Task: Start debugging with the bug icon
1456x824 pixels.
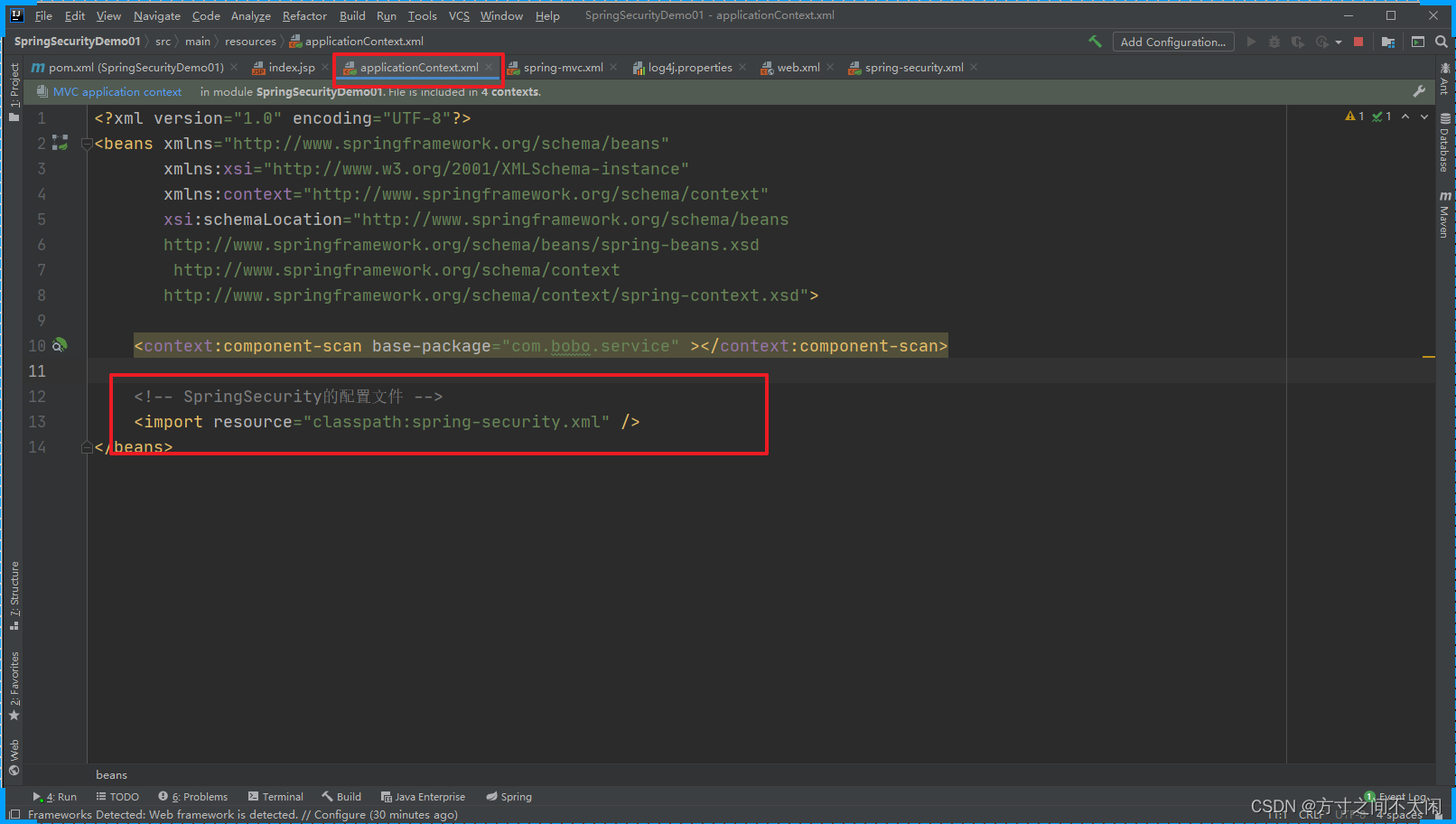Action: point(1274,42)
